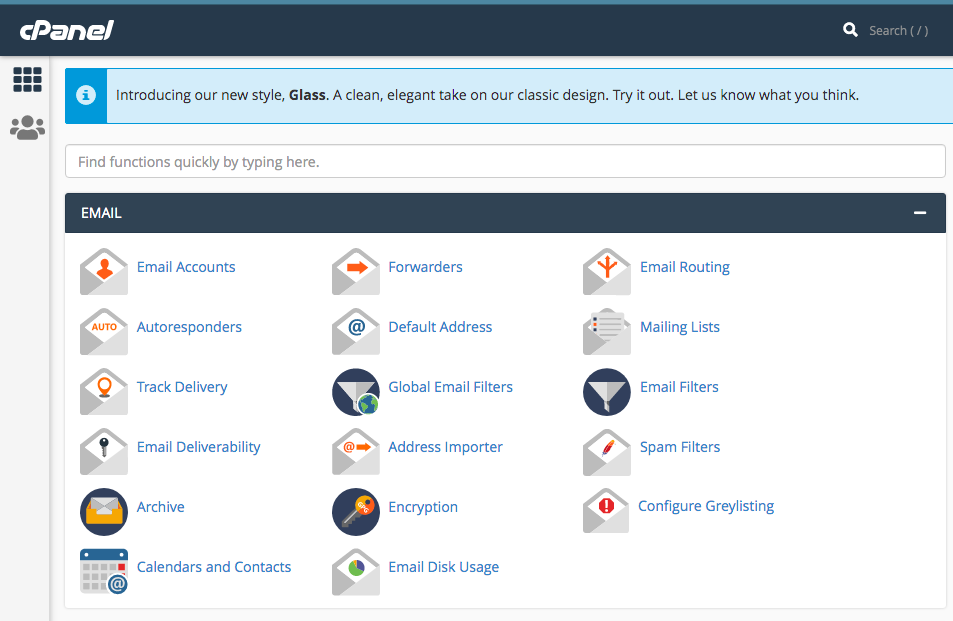Focus the header Search field
Viewport: 953px width, 621px height.
tap(898, 30)
